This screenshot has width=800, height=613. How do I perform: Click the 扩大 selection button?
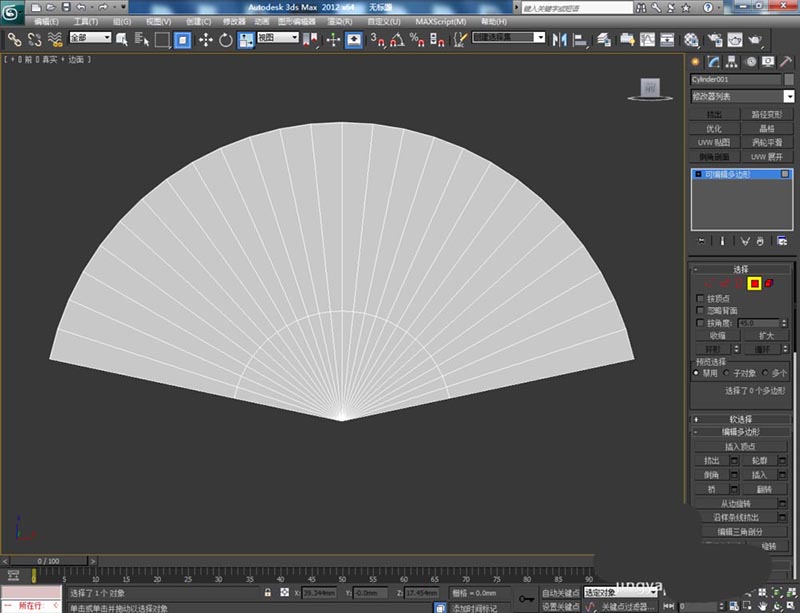(x=766, y=336)
